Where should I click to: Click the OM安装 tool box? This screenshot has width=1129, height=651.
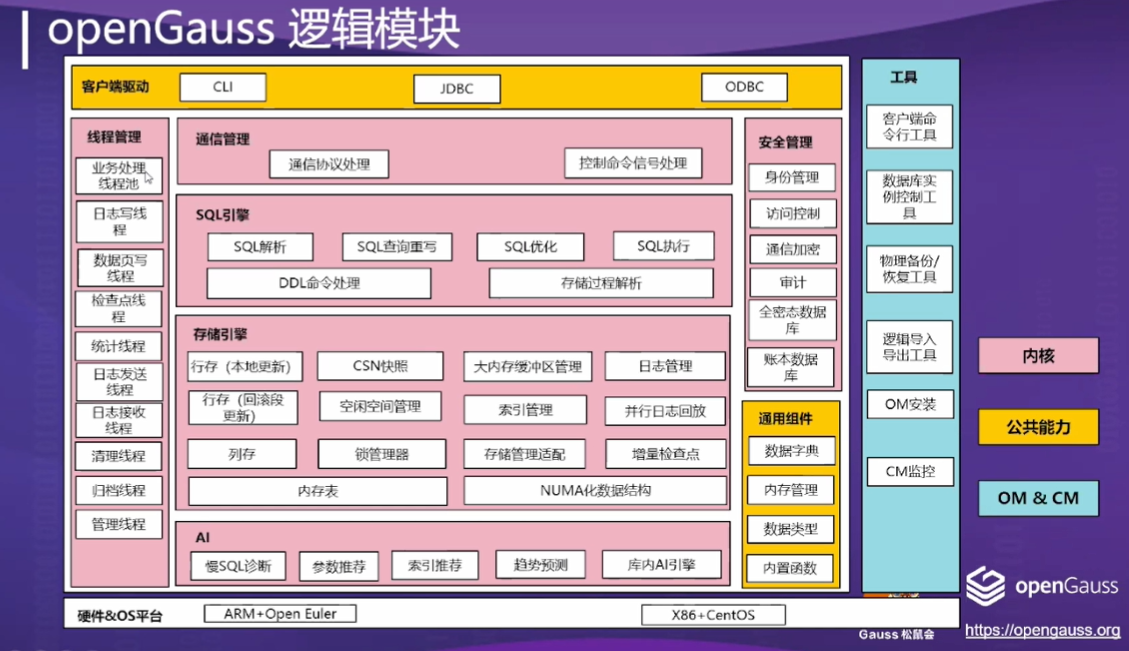(x=910, y=405)
